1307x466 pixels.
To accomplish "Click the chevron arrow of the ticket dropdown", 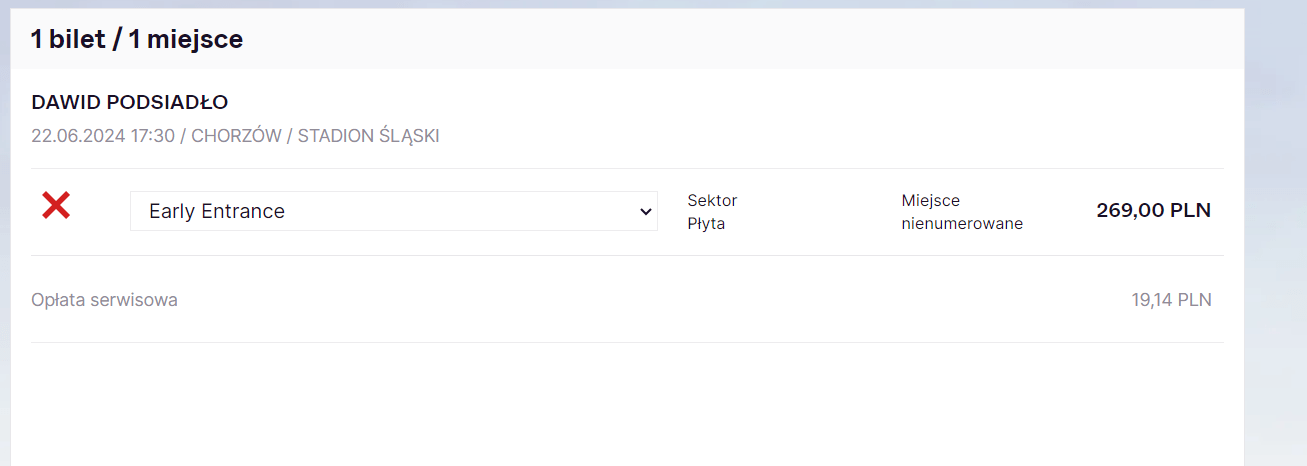I will point(645,211).
